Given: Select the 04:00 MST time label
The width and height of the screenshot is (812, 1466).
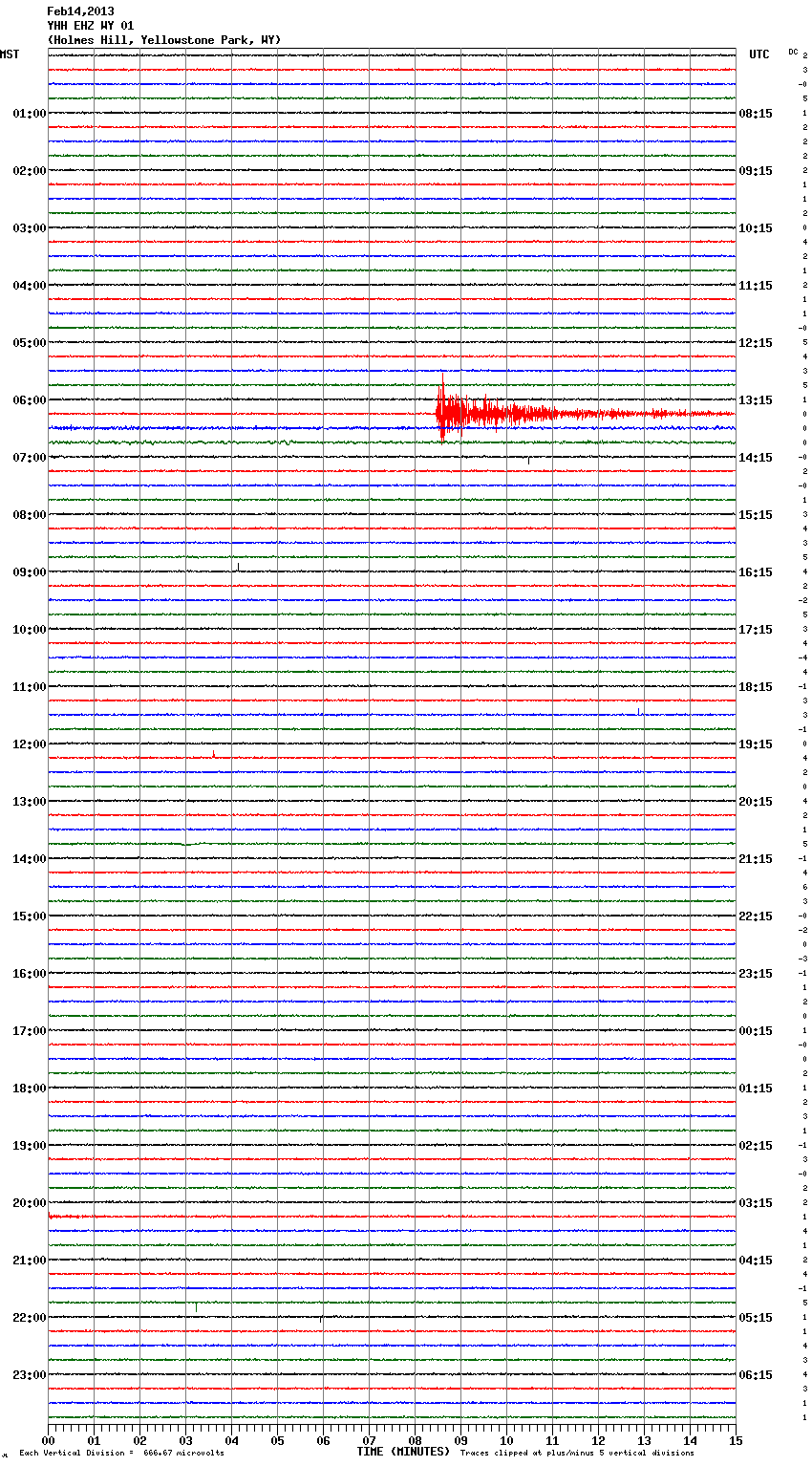Looking at the screenshot, I should pyautogui.click(x=30, y=286).
